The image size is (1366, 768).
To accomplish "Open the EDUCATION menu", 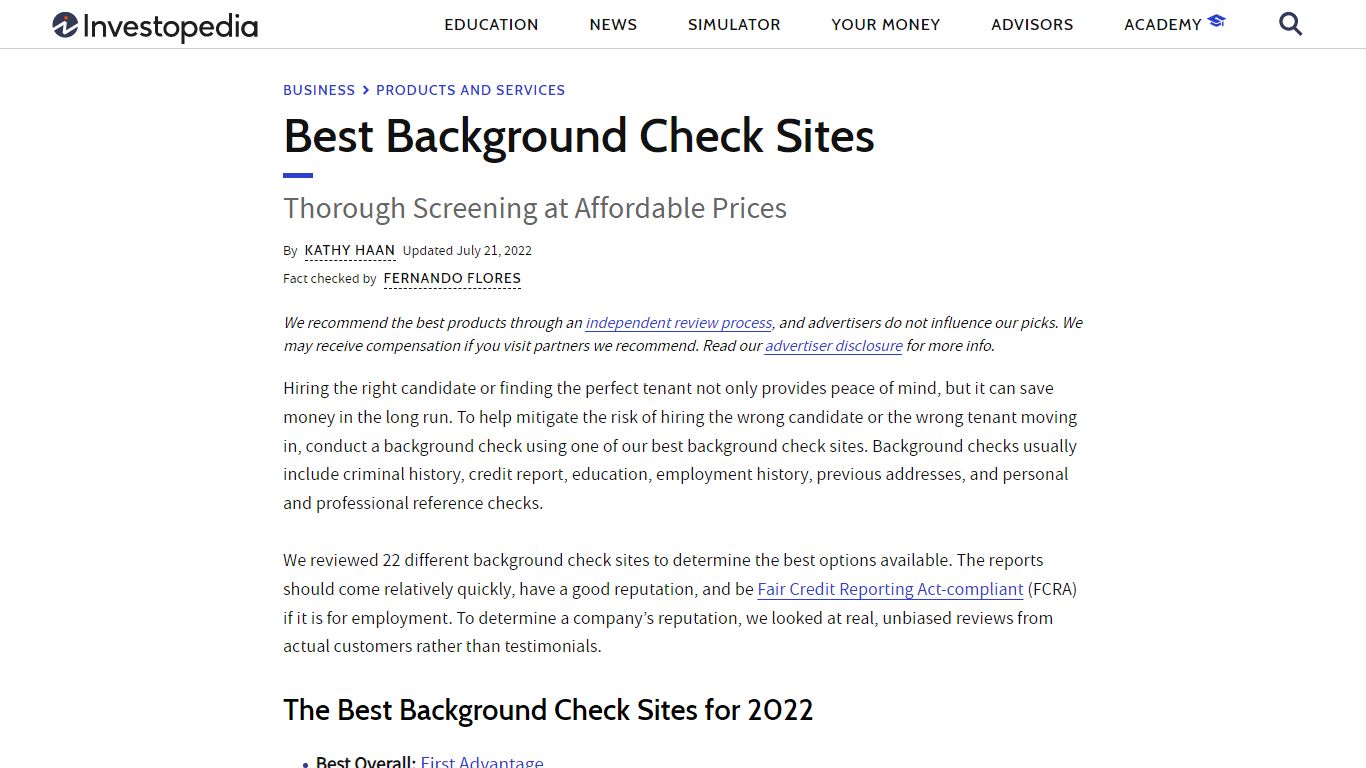I will [491, 25].
